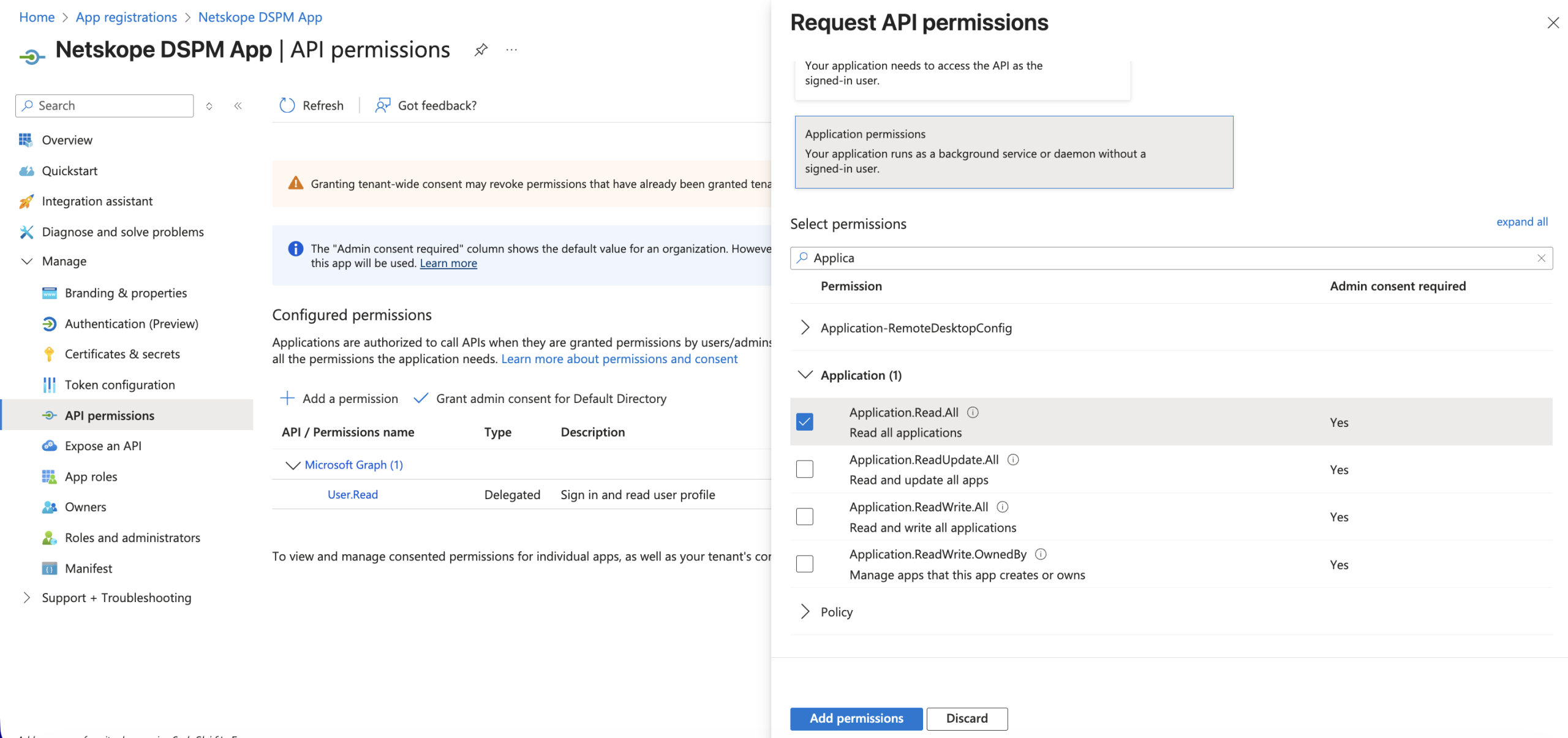Open Overview in the sidebar
The height and width of the screenshot is (738, 1568).
(67, 140)
